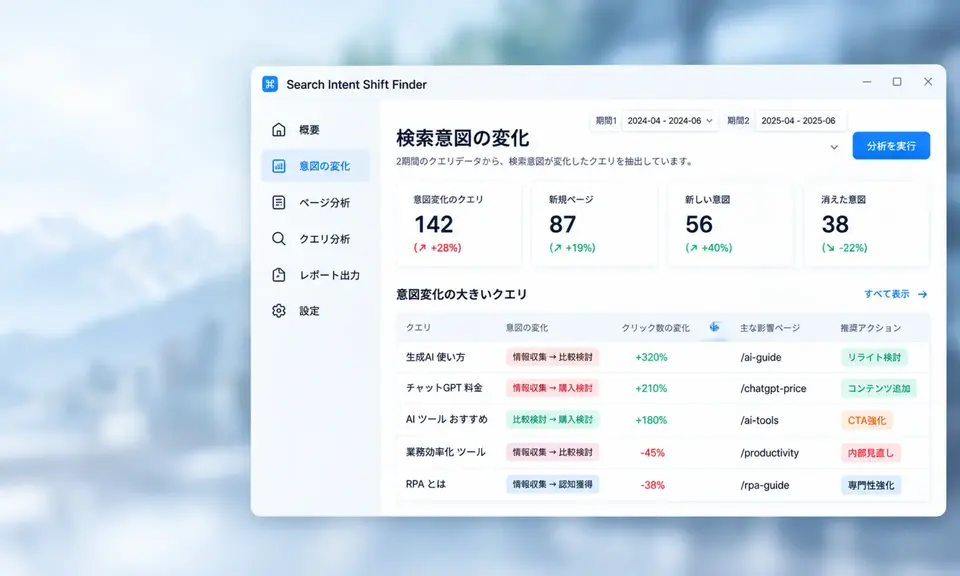The height and width of the screenshot is (576, 960).
Task: Click the down-arrow trend icon beside -22%
Action: pos(828,248)
